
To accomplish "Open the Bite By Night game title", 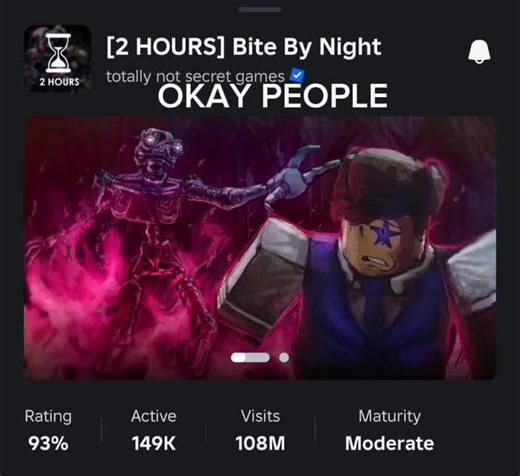I will 244,46.
